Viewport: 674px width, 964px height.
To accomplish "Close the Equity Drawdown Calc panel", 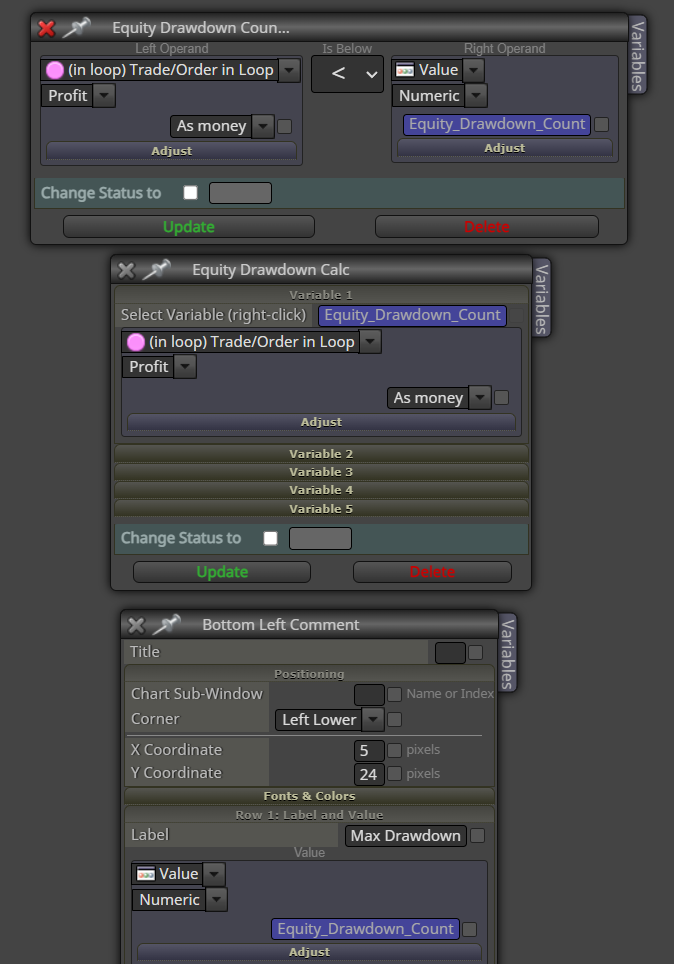I will 126,270.
